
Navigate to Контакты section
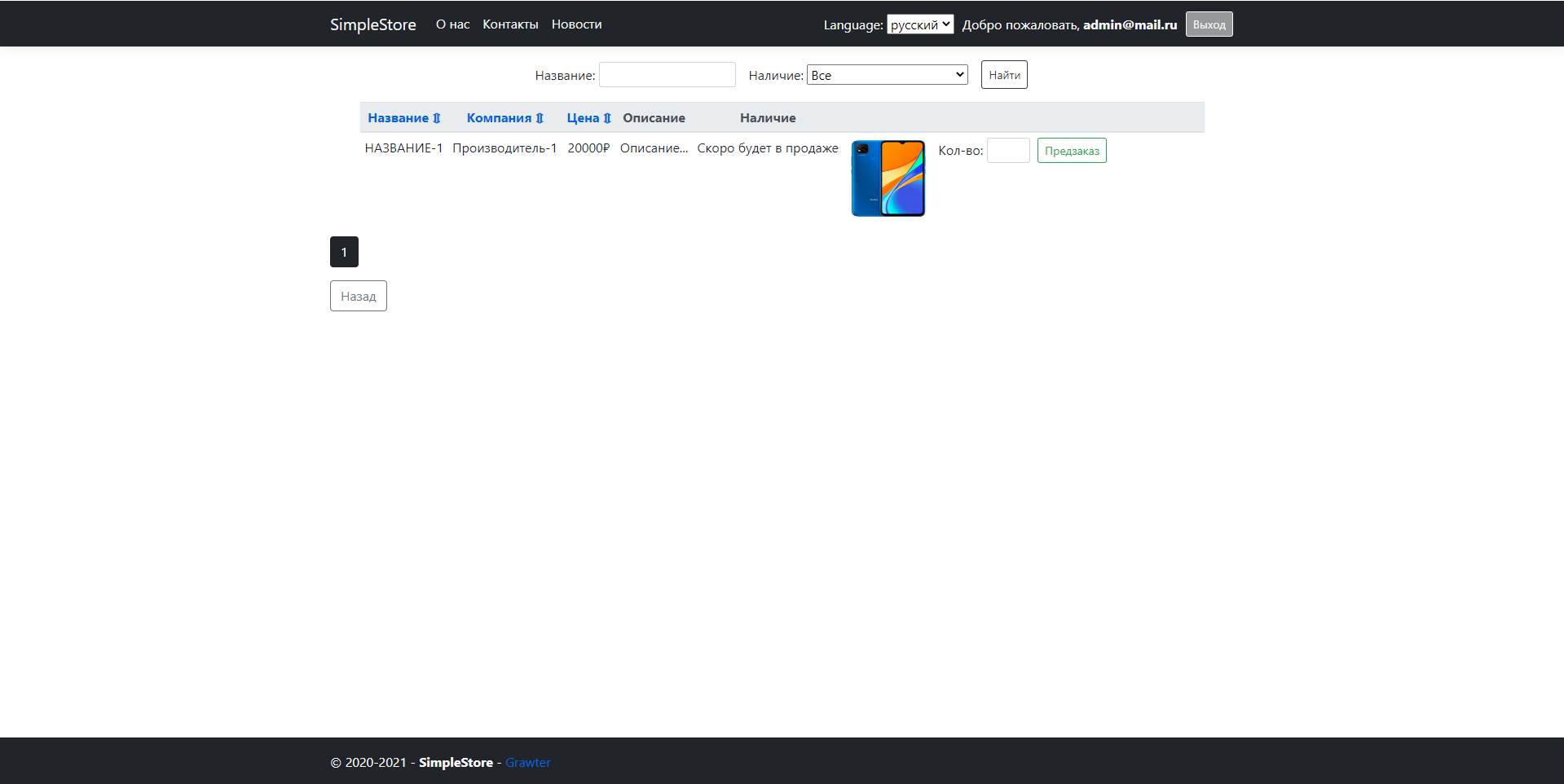click(x=509, y=24)
